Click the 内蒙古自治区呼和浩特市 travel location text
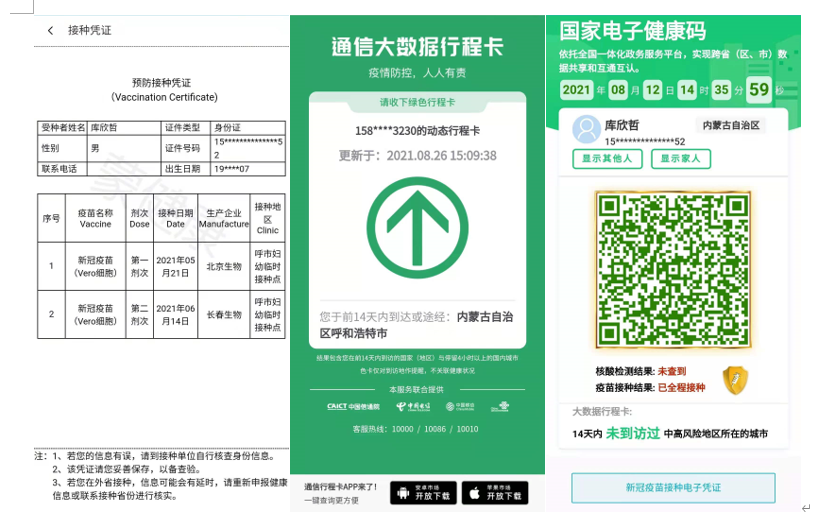The height and width of the screenshot is (531, 816). 416,325
